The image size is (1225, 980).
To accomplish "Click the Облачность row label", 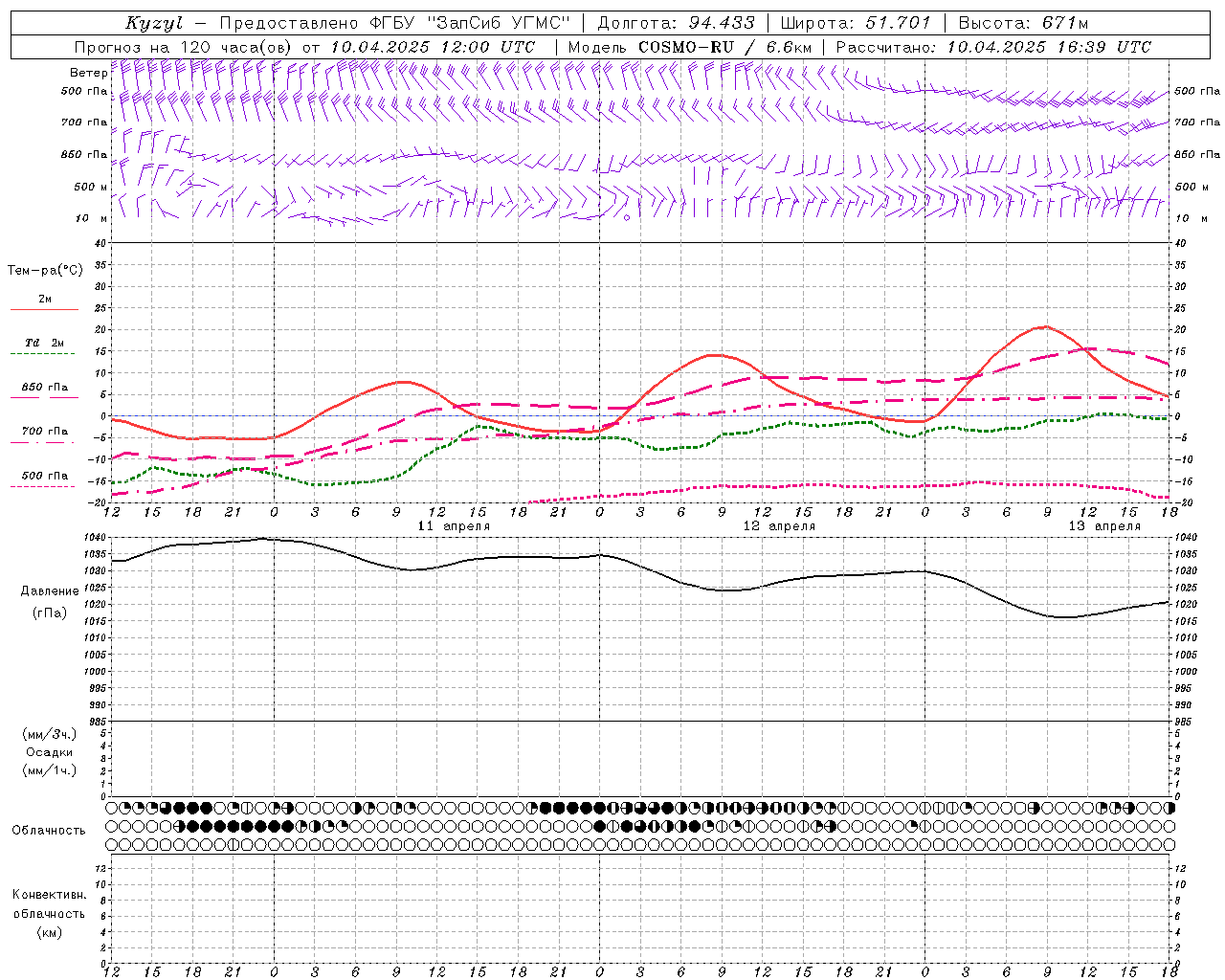I will point(49,831).
